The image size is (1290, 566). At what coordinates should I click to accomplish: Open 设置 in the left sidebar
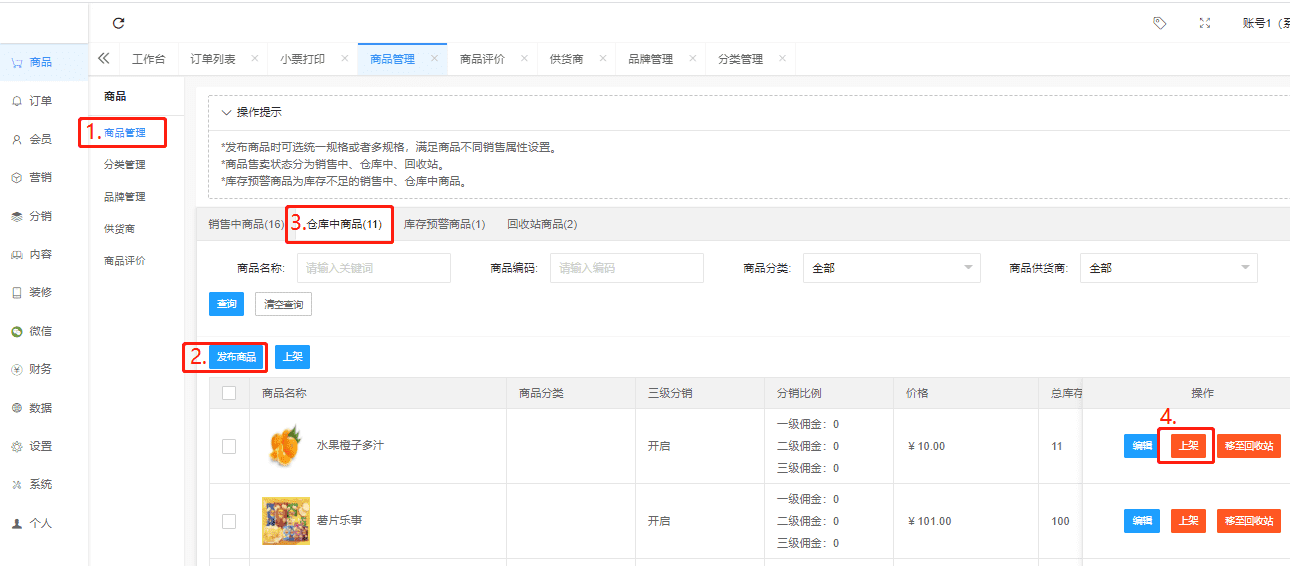40,446
